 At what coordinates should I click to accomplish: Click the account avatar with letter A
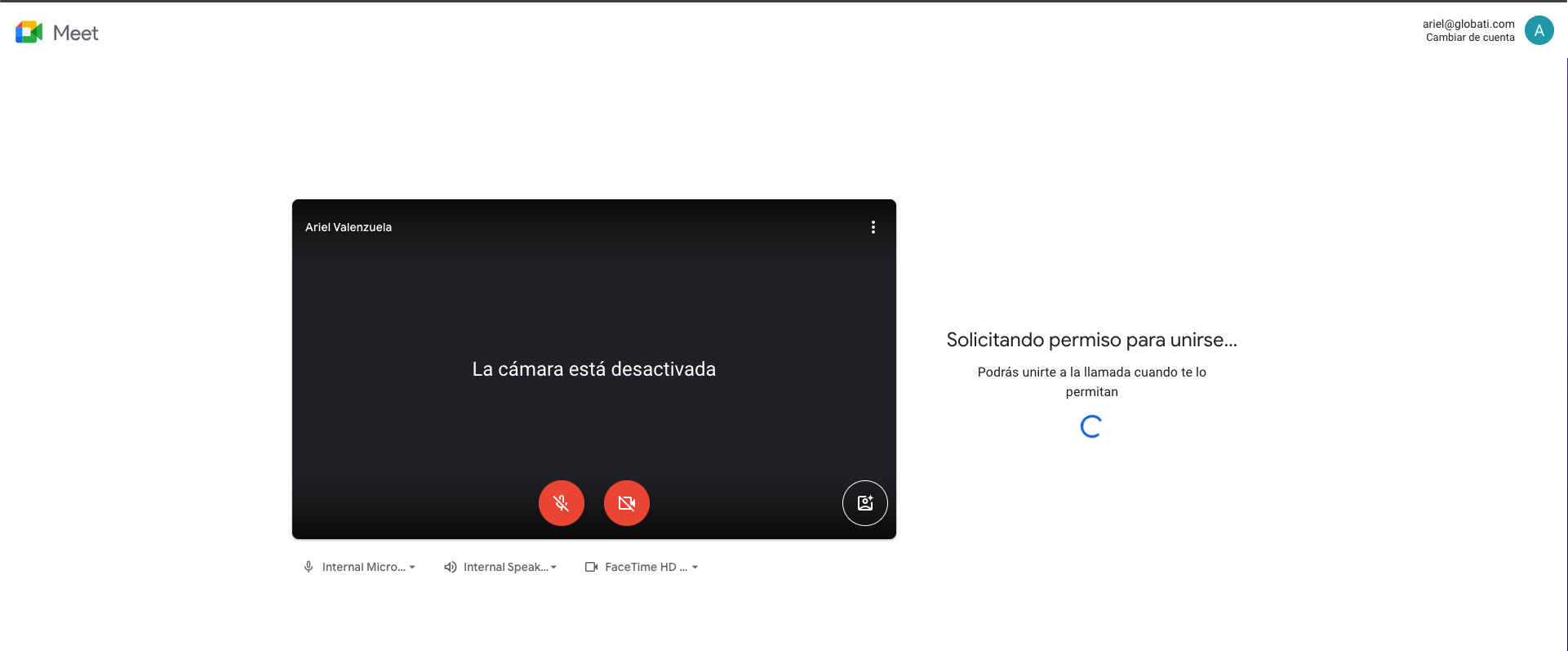click(1539, 31)
